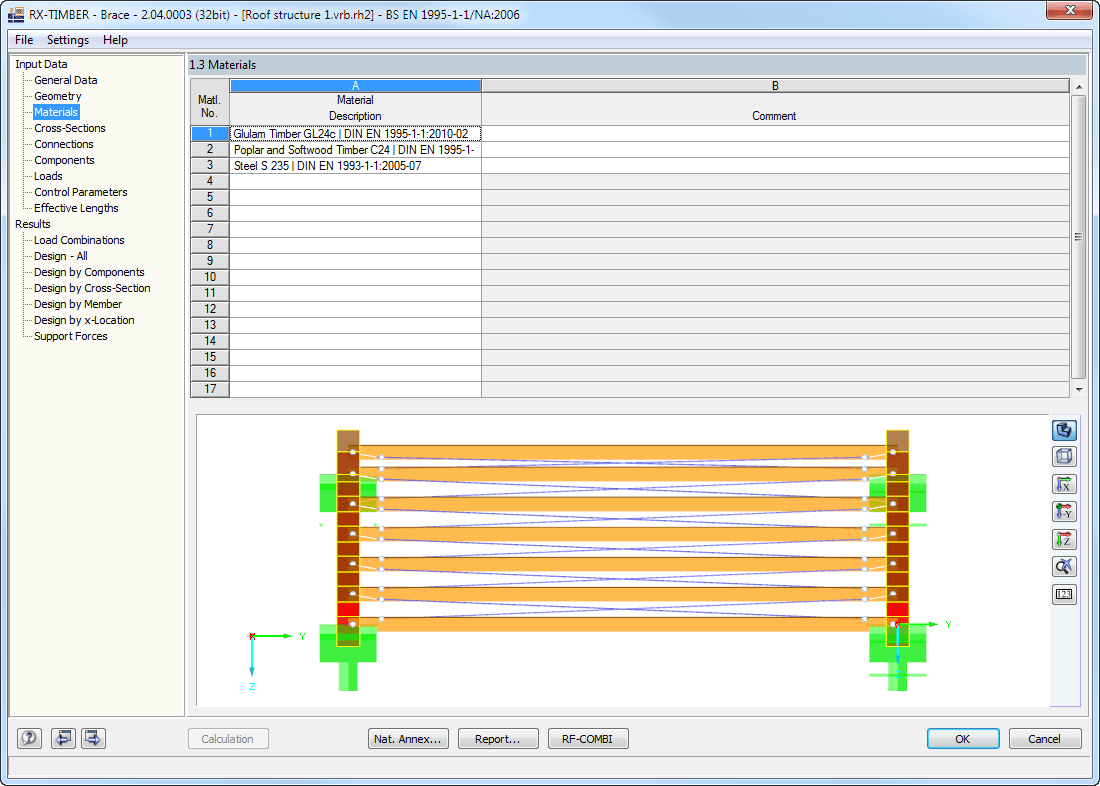Select Loads tree item
This screenshot has width=1100, height=786.
click(48, 176)
